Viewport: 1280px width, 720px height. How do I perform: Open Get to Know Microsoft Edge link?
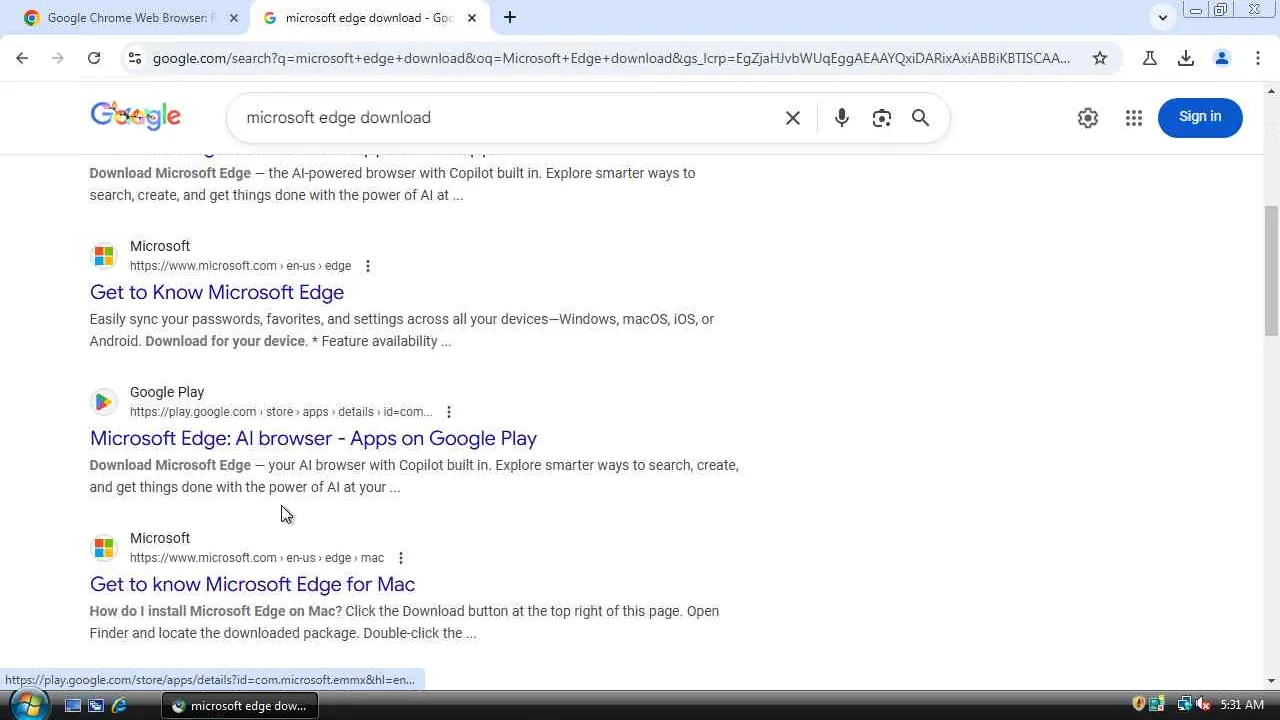click(x=217, y=292)
